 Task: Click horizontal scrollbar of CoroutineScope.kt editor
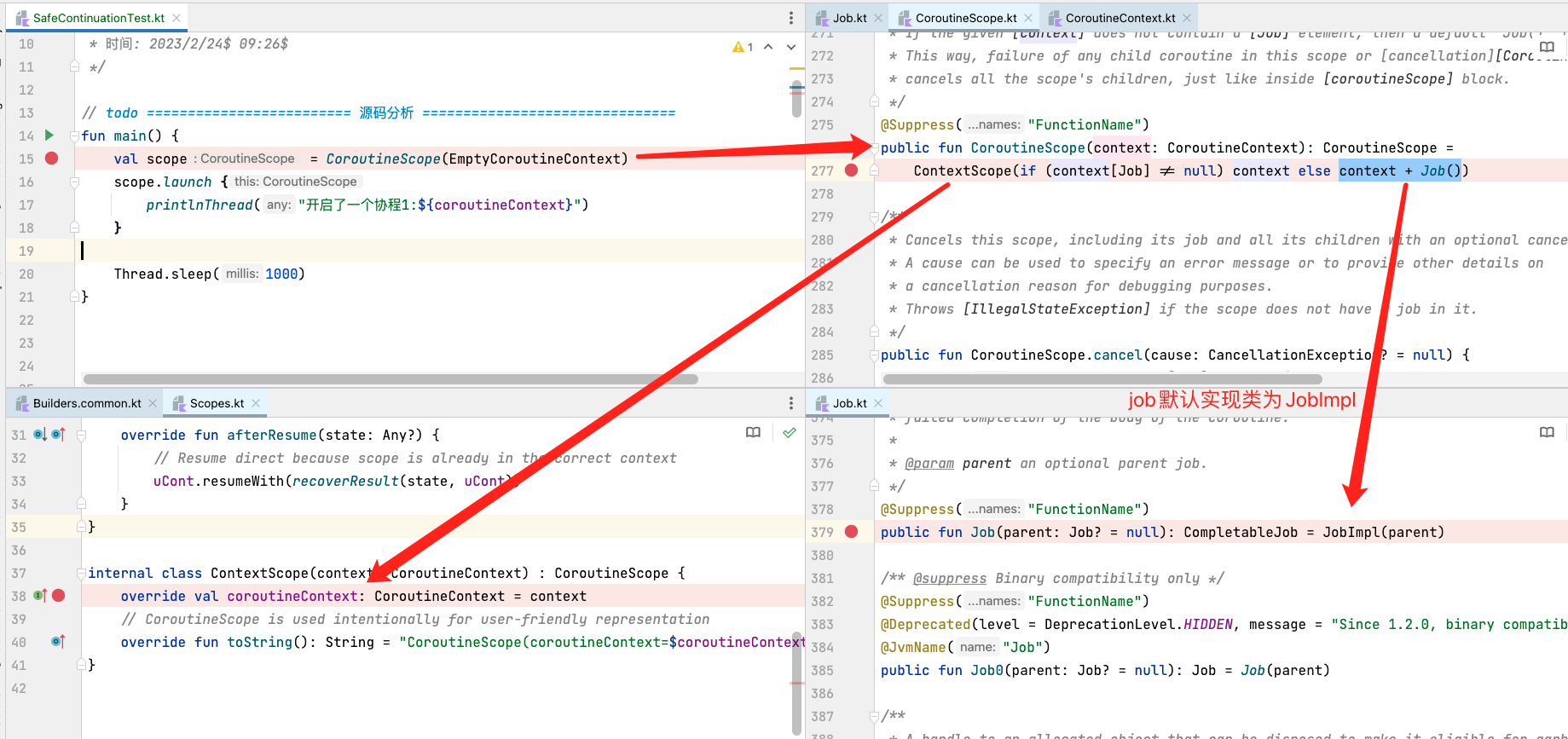1102,379
